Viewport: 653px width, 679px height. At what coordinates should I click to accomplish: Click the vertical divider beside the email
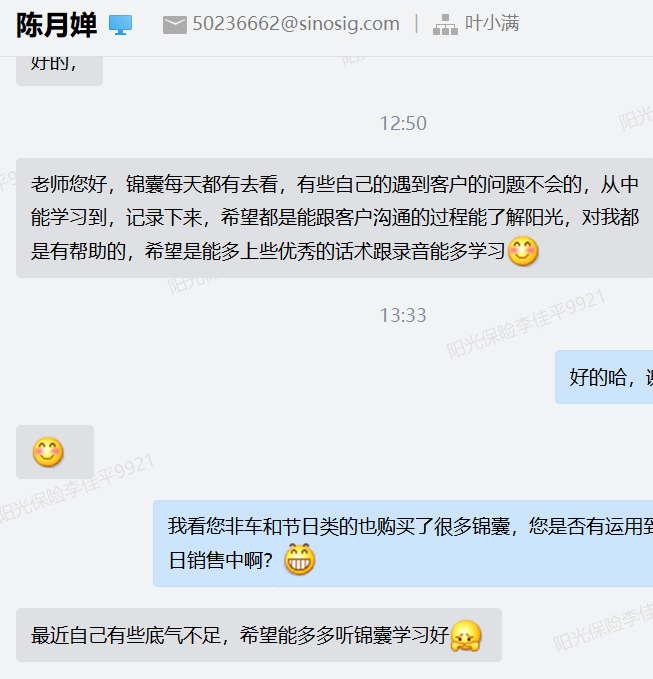pos(417,24)
